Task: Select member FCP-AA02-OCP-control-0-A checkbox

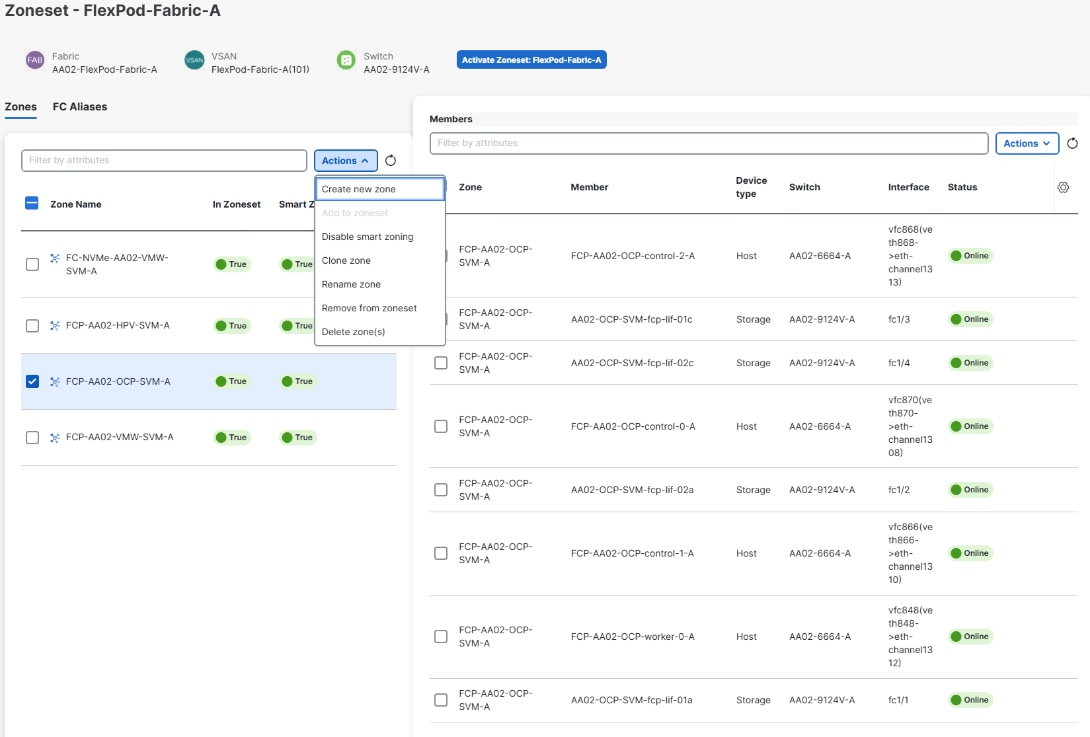Action: [441, 426]
